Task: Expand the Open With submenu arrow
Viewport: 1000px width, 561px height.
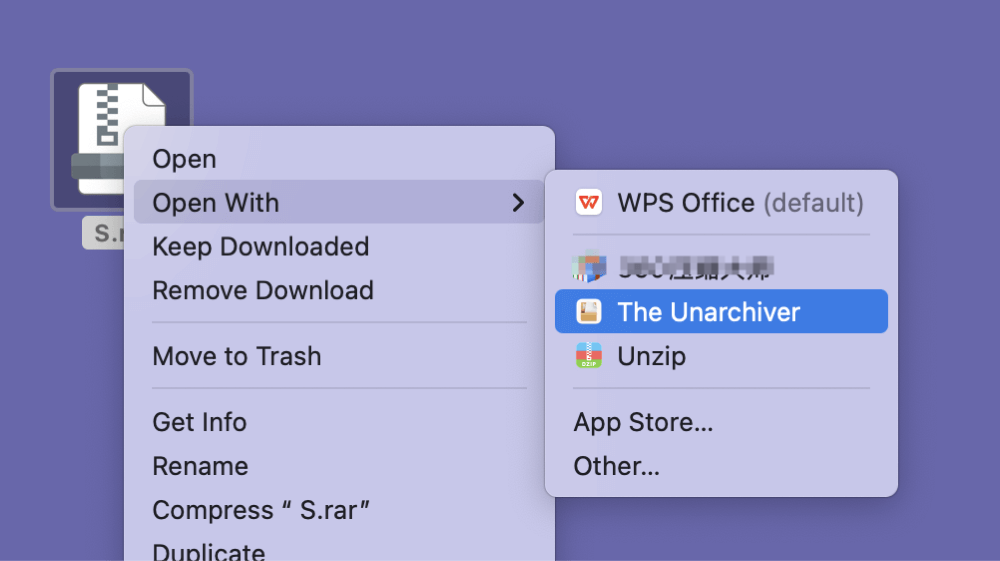Action: 518,203
